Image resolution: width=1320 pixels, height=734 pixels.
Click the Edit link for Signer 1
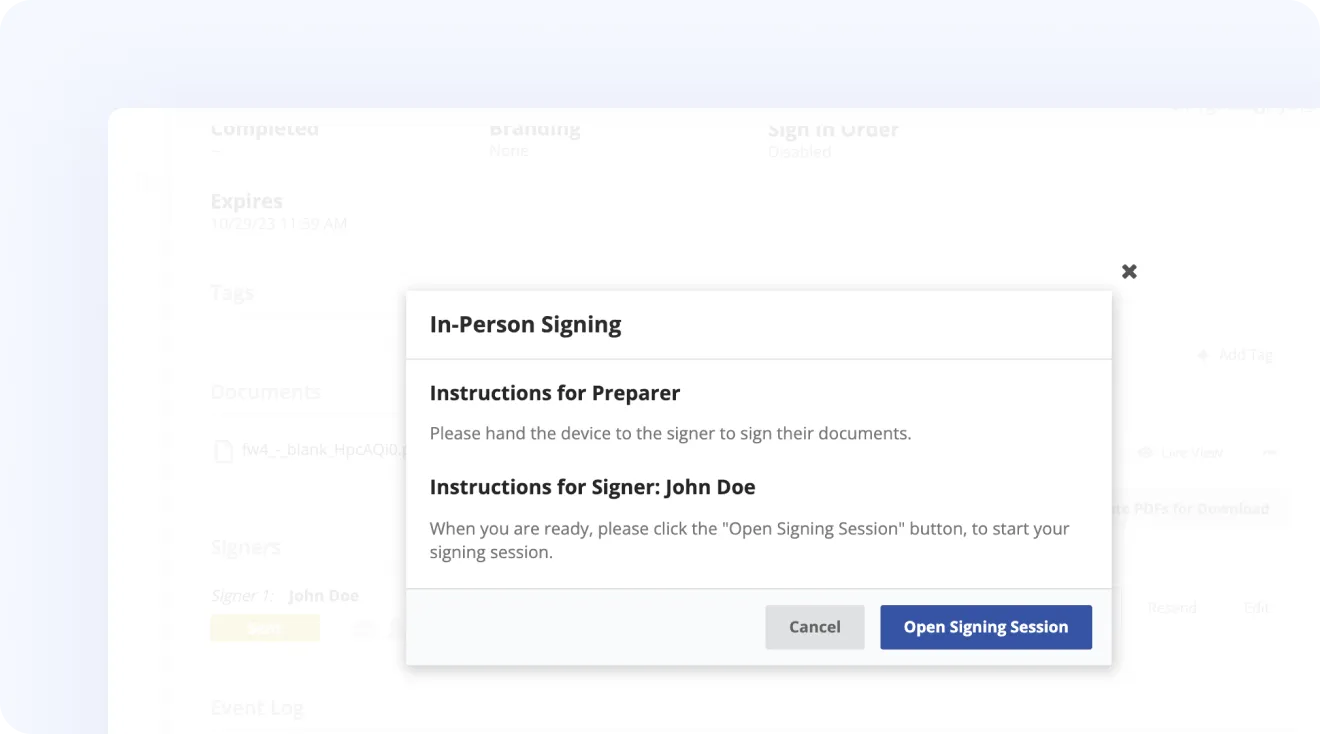pos(1257,607)
